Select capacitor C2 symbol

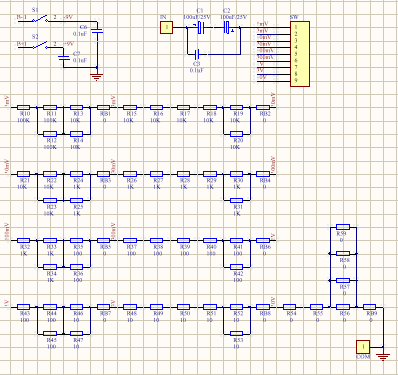(x=227, y=28)
